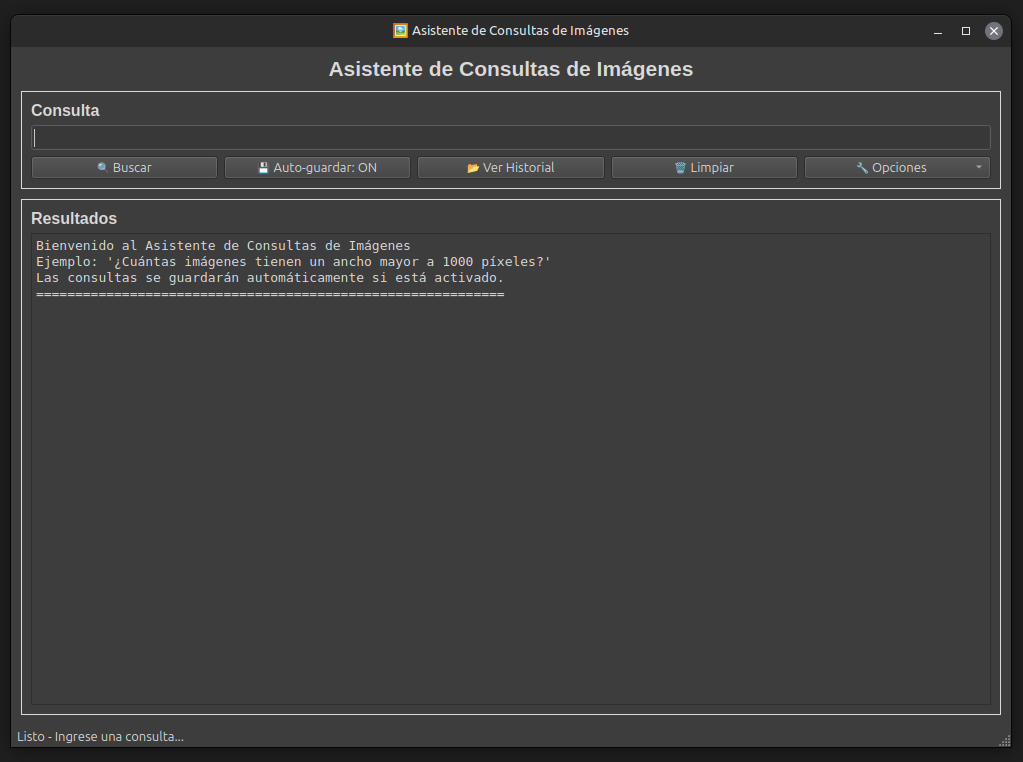Minimize the Asistente de Consultas window

tap(938, 31)
